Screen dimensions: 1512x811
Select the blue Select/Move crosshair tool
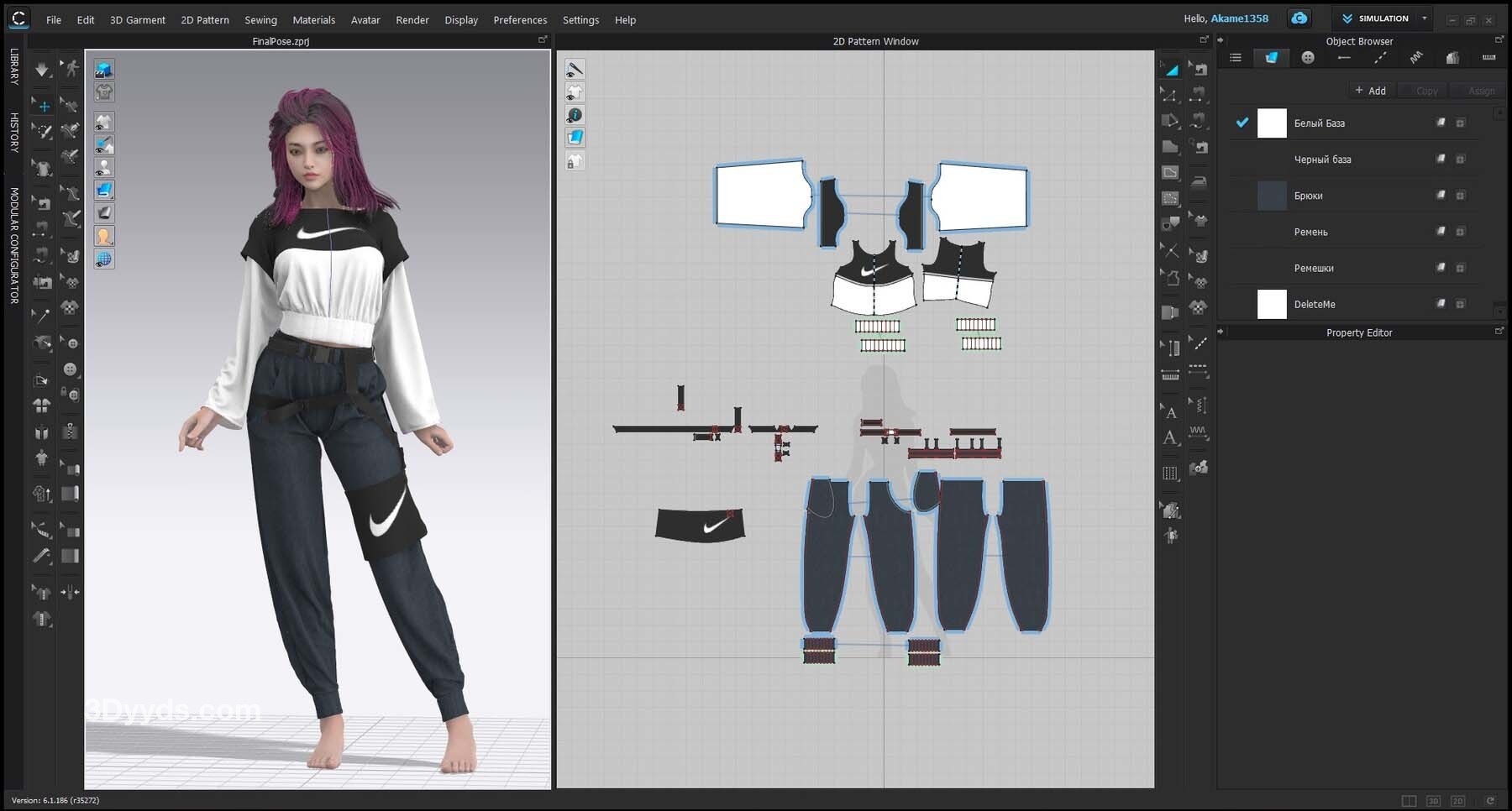(x=44, y=106)
